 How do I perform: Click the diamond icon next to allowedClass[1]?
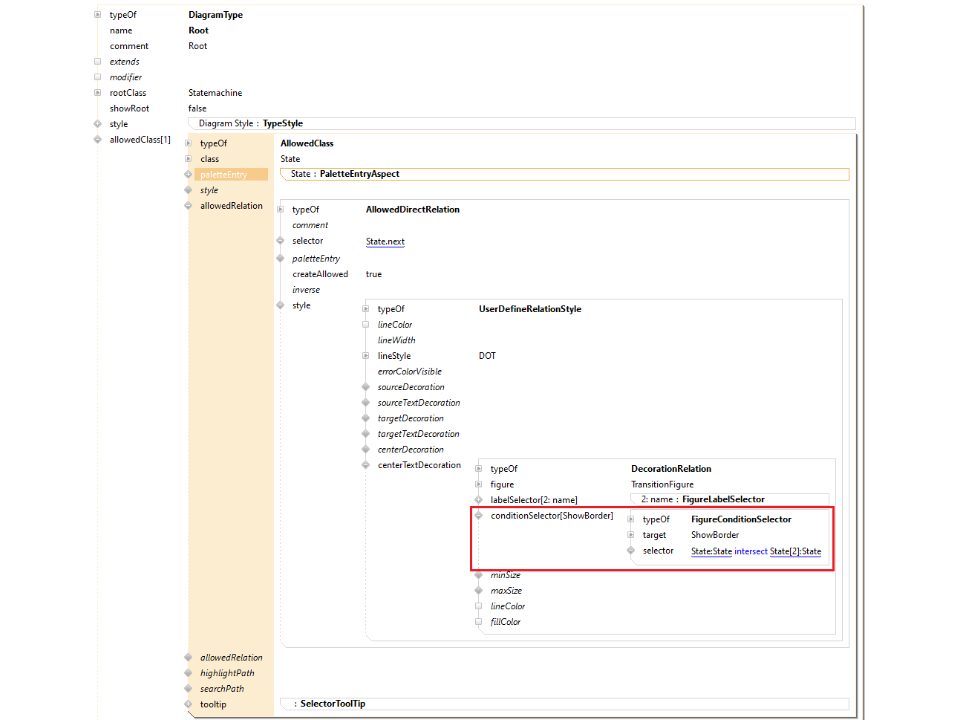tap(98, 140)
